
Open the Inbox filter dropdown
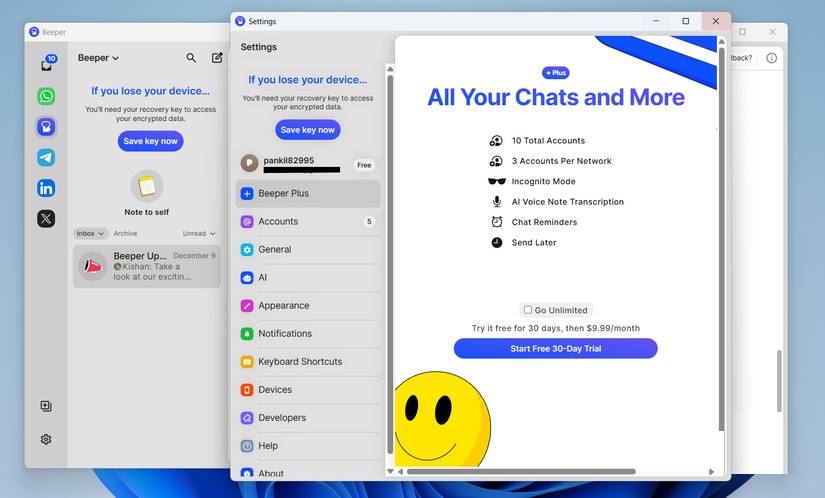pyautogui.click(x=90, y=233)
